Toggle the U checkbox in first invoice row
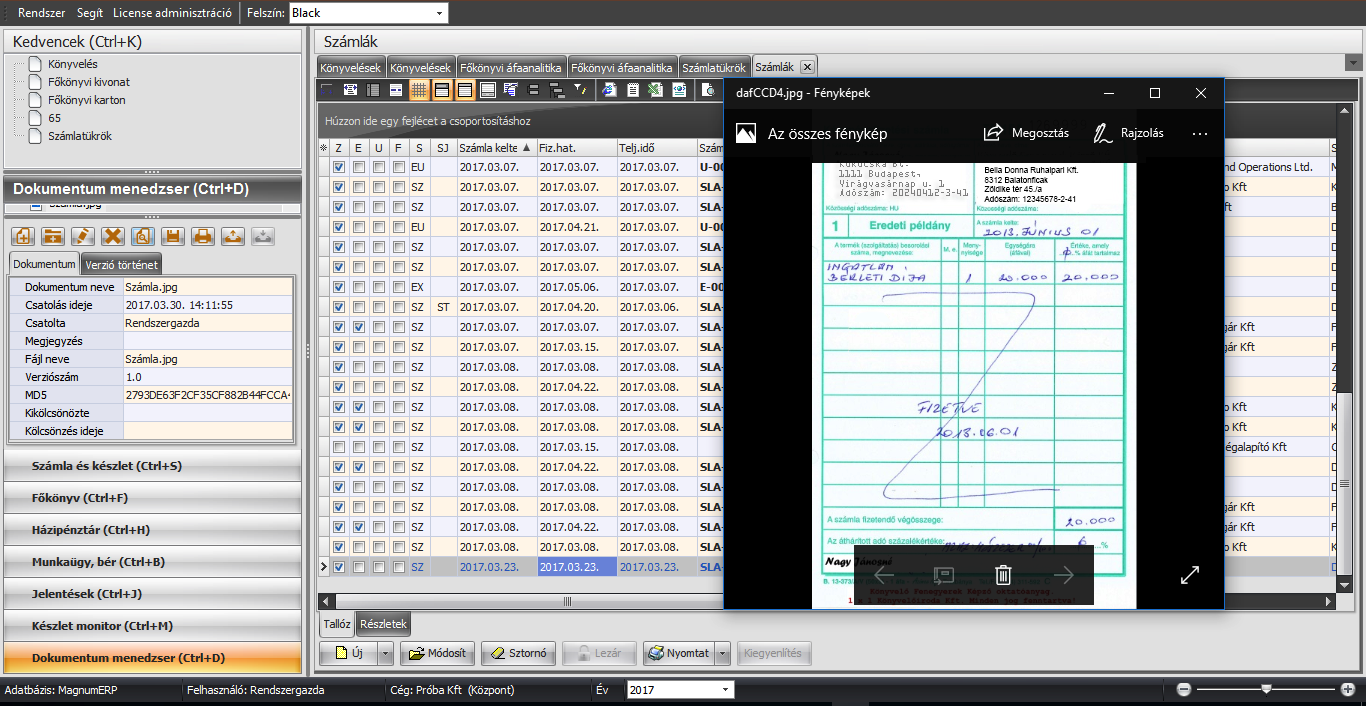 pos(379,167)
